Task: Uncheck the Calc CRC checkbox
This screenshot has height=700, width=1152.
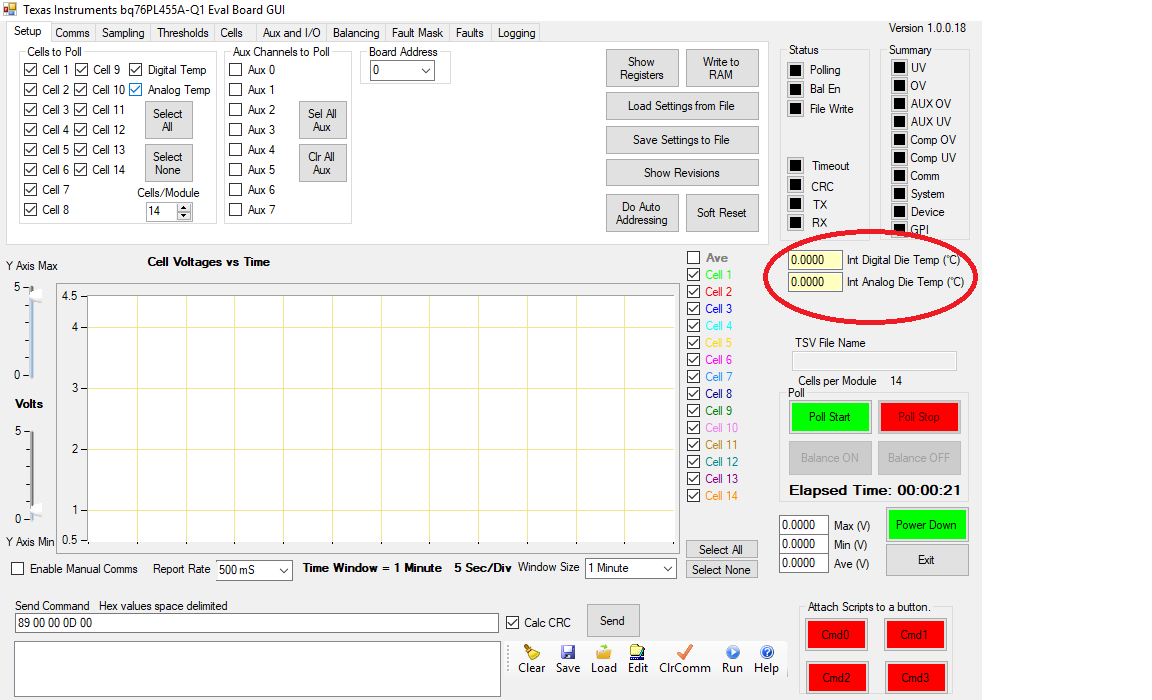Action: pos(512,622)
